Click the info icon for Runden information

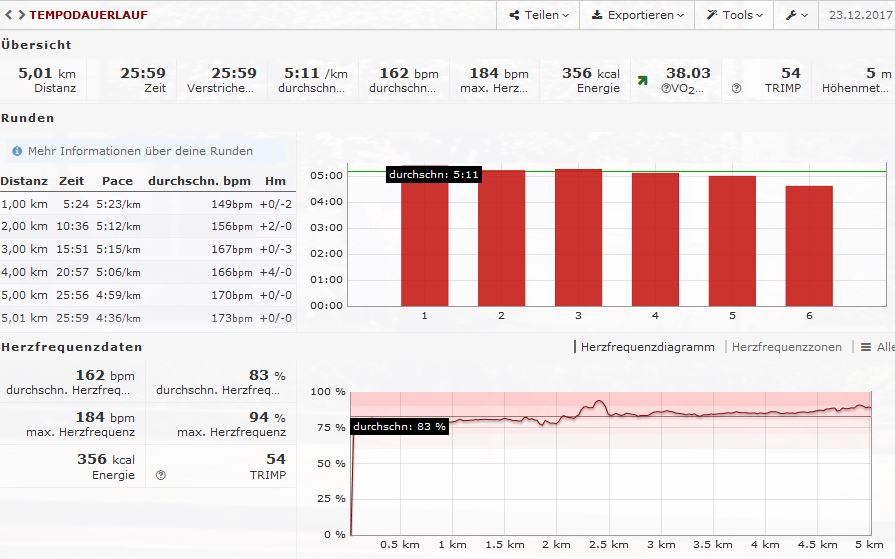pos(17,151)
